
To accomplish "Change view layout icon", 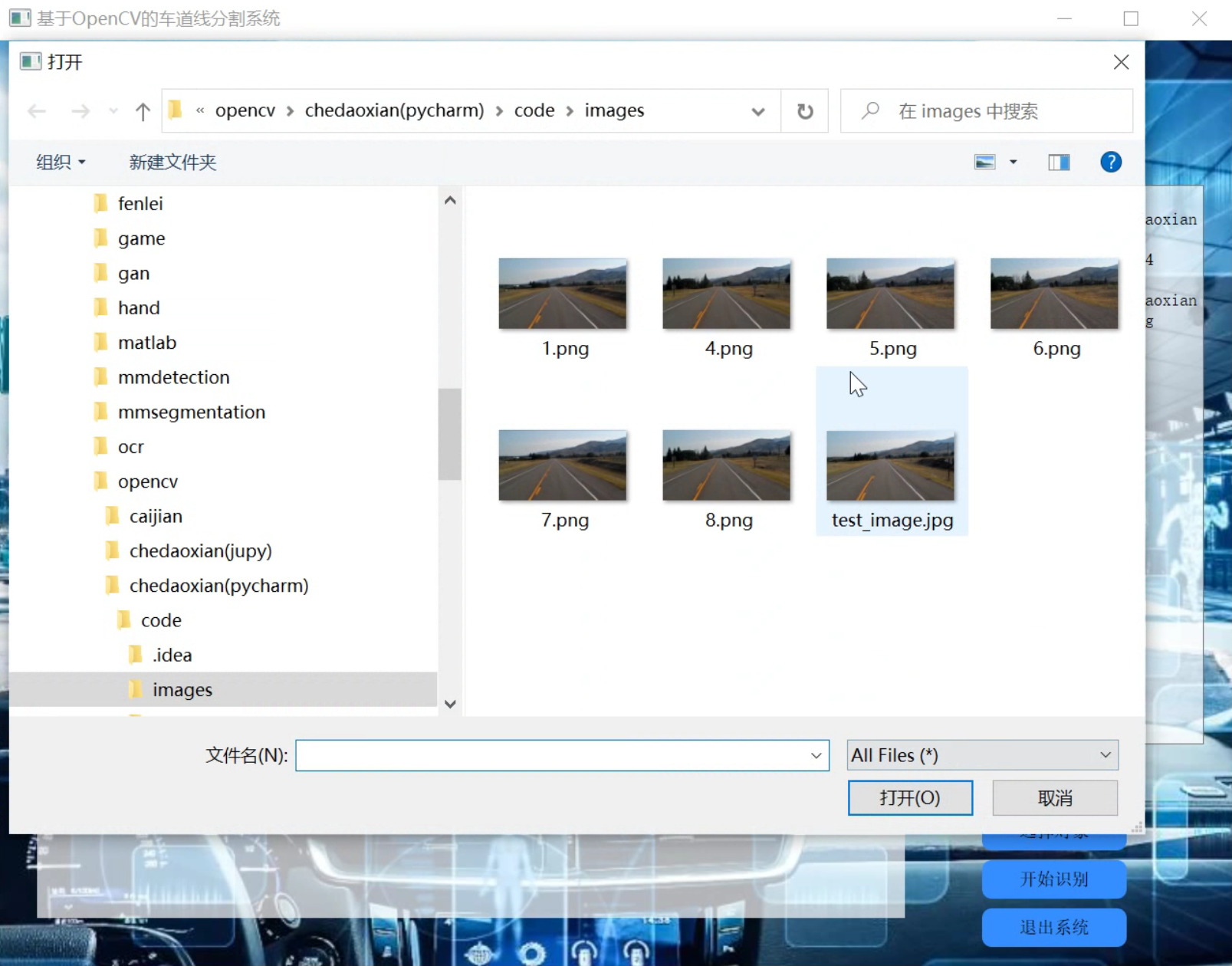I will click(985, 162).
